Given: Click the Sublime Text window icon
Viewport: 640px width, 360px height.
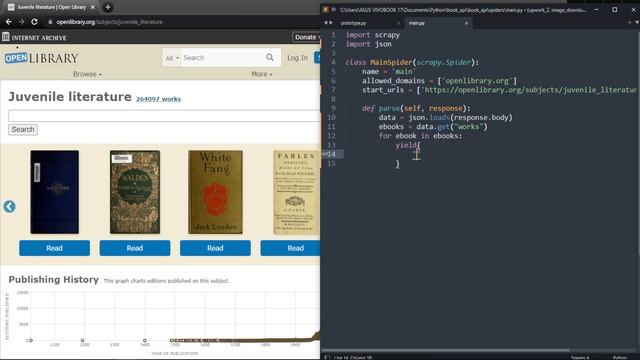Looking at the screenshot, I should click(x=326, y=9).
